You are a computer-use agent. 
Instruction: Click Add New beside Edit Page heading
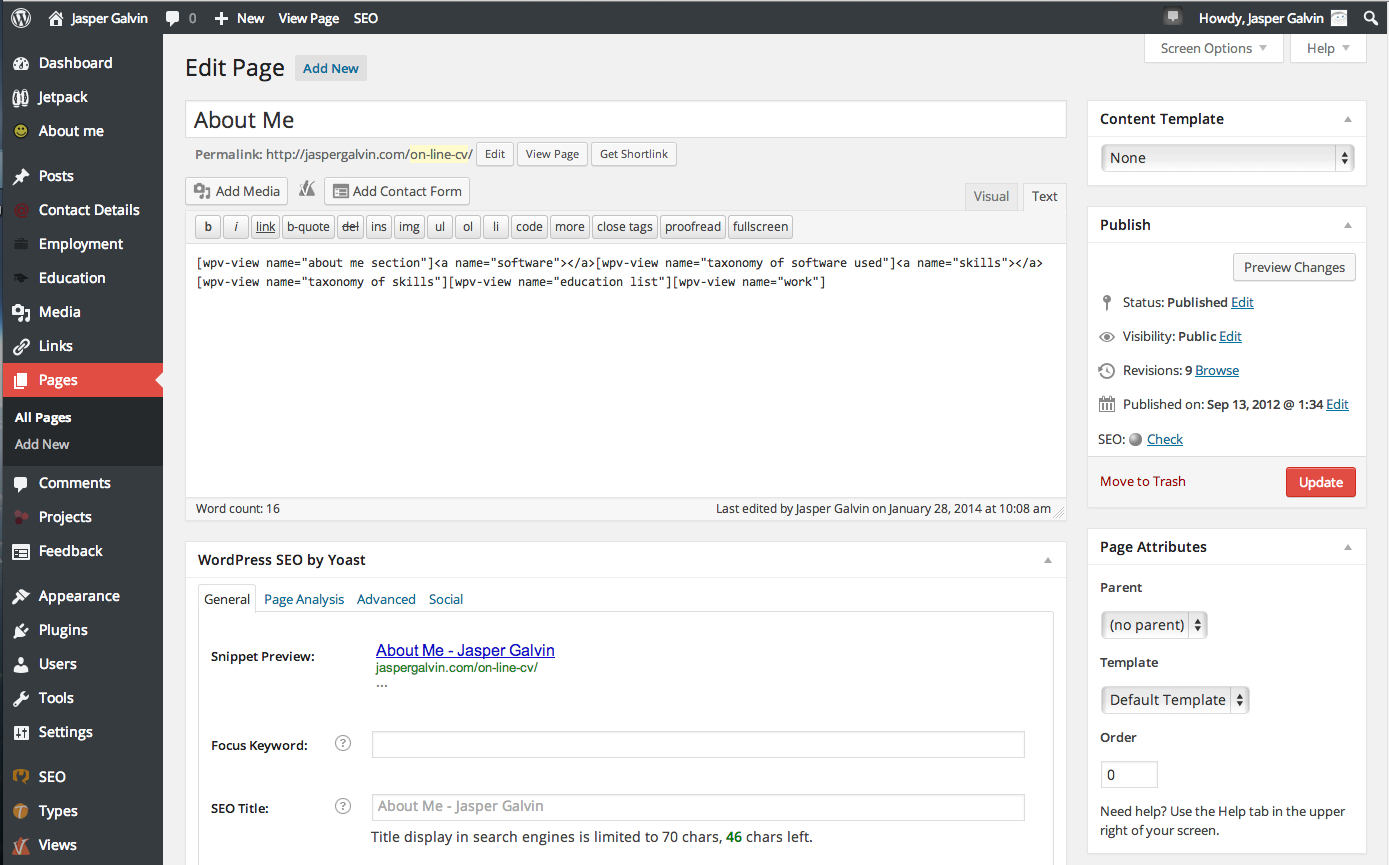pyautogui.click(x=331, y=68)
